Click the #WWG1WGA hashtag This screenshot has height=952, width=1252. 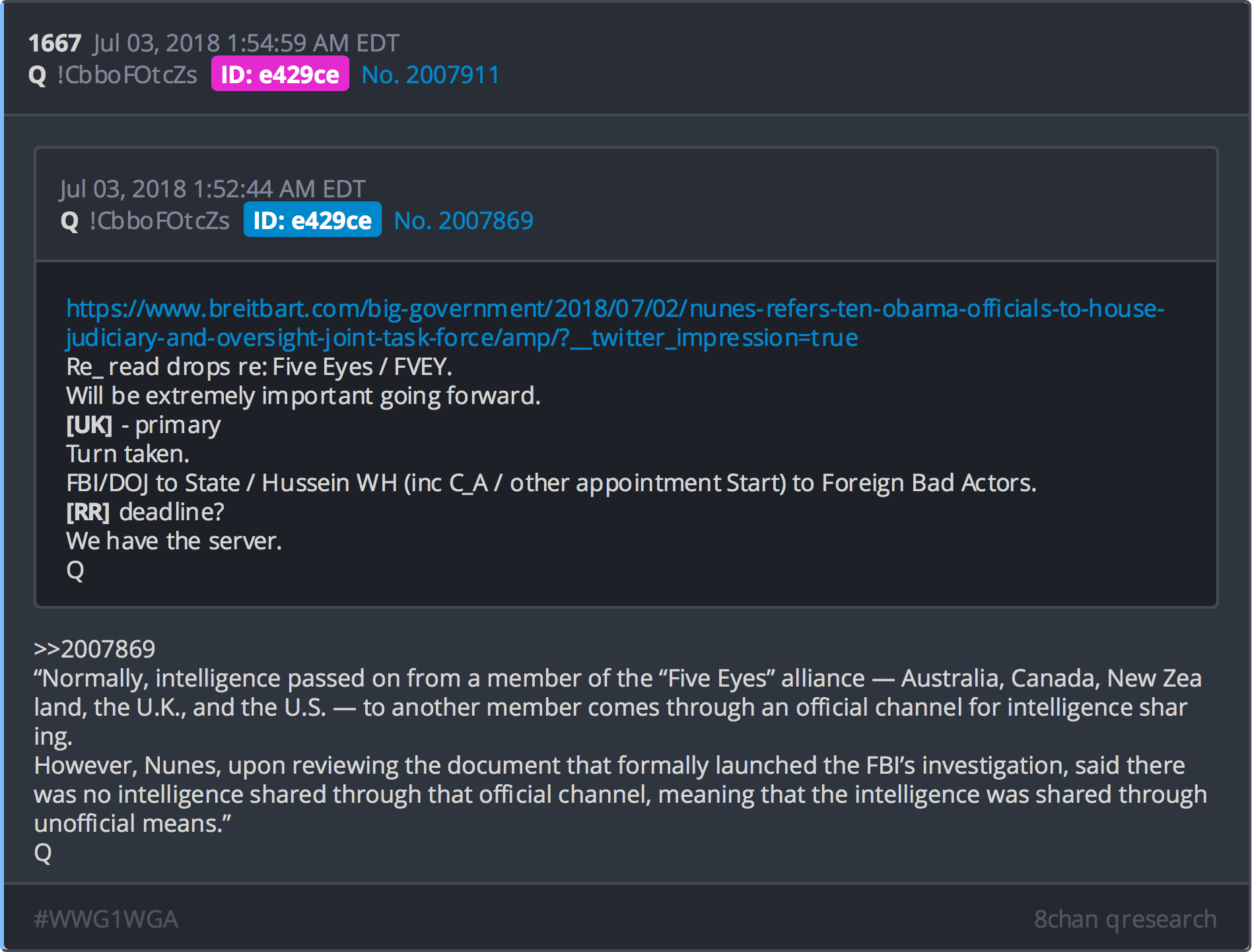106,919
